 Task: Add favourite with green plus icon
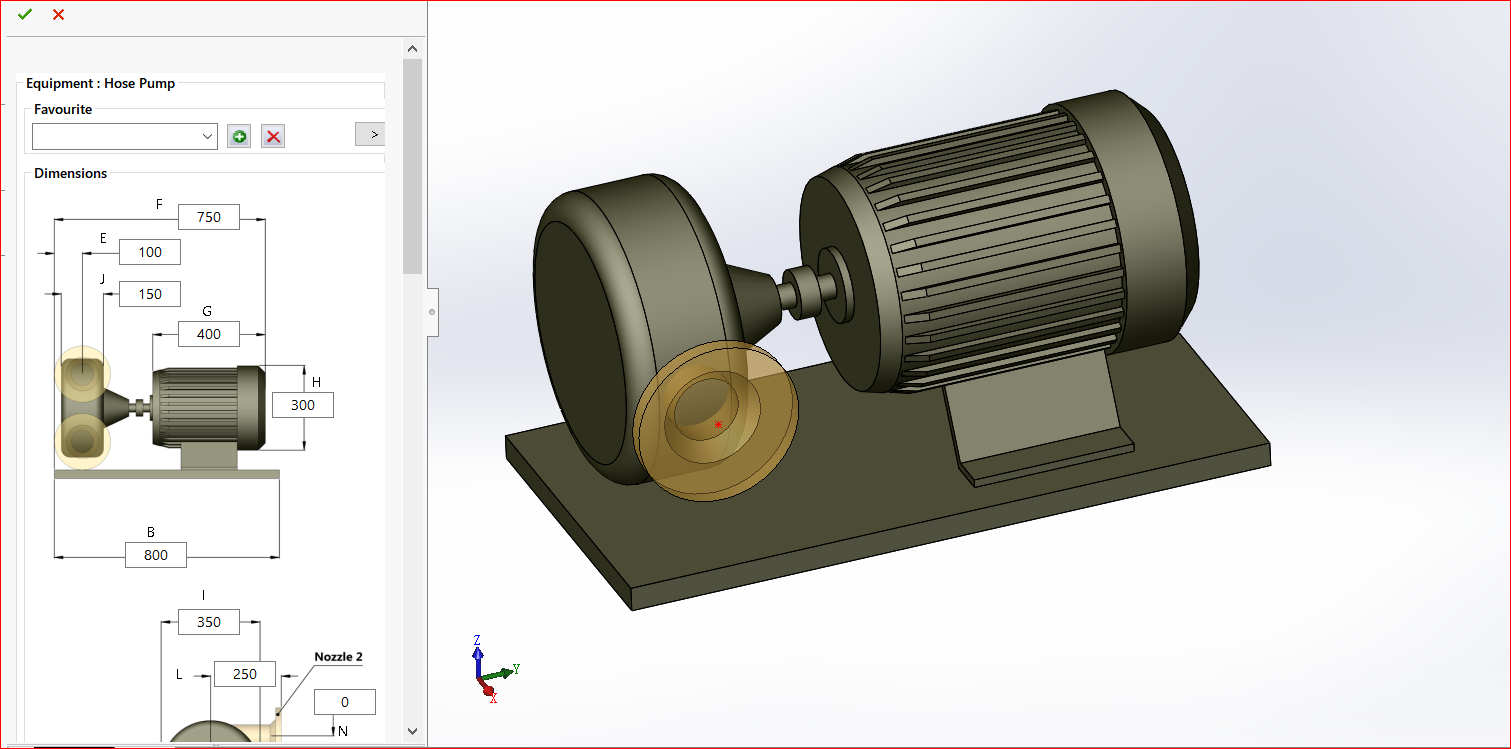tap(239, 136)
